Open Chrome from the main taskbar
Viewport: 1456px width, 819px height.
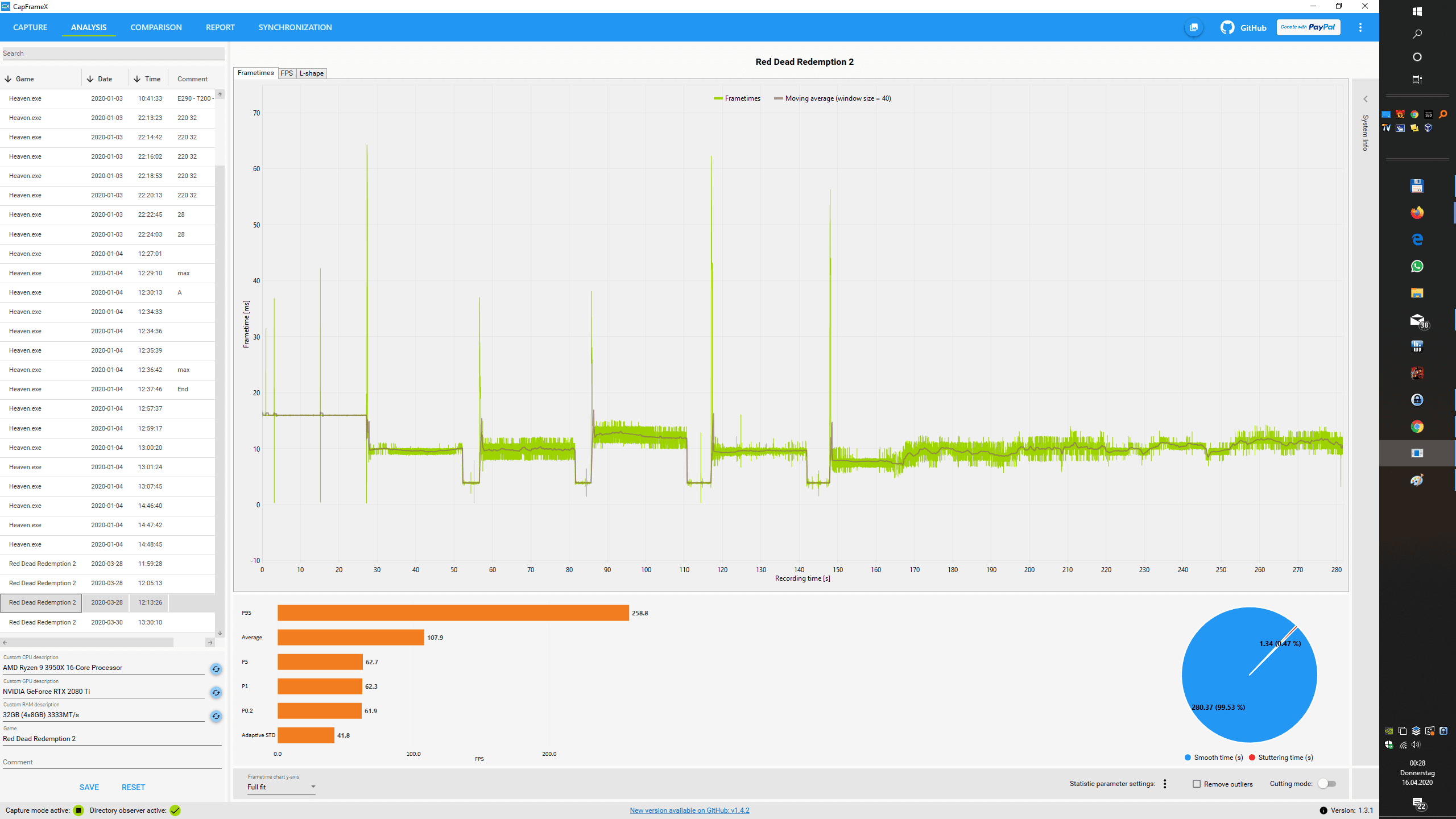pos(1417,427)
